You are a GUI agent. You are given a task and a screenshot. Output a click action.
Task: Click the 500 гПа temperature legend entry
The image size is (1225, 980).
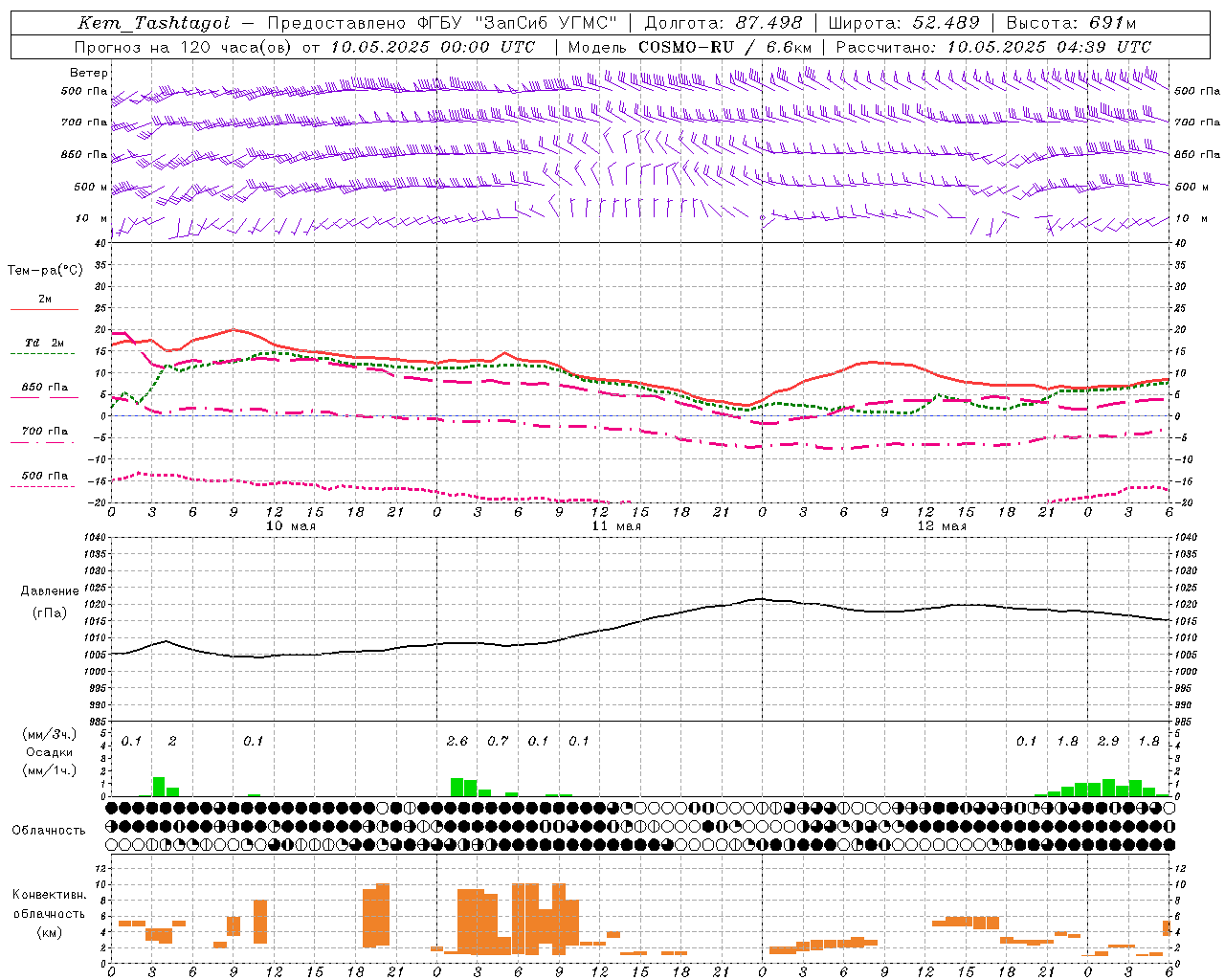(x=45, y=476)
